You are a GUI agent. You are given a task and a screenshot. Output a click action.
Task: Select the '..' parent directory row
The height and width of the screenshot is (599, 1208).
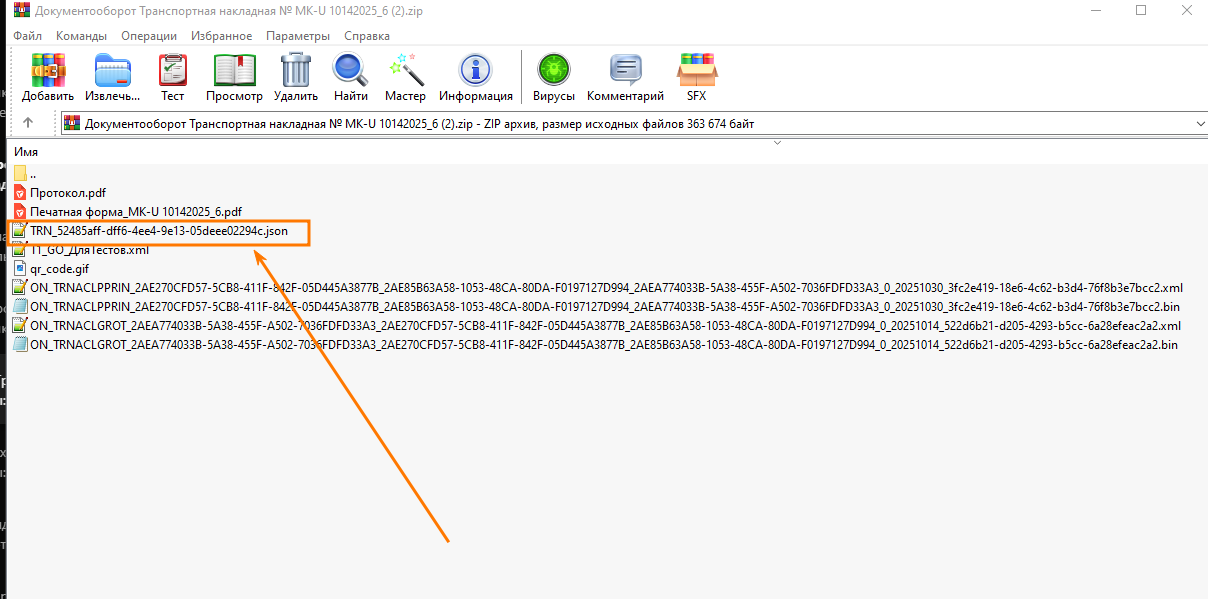pos(33,174)
